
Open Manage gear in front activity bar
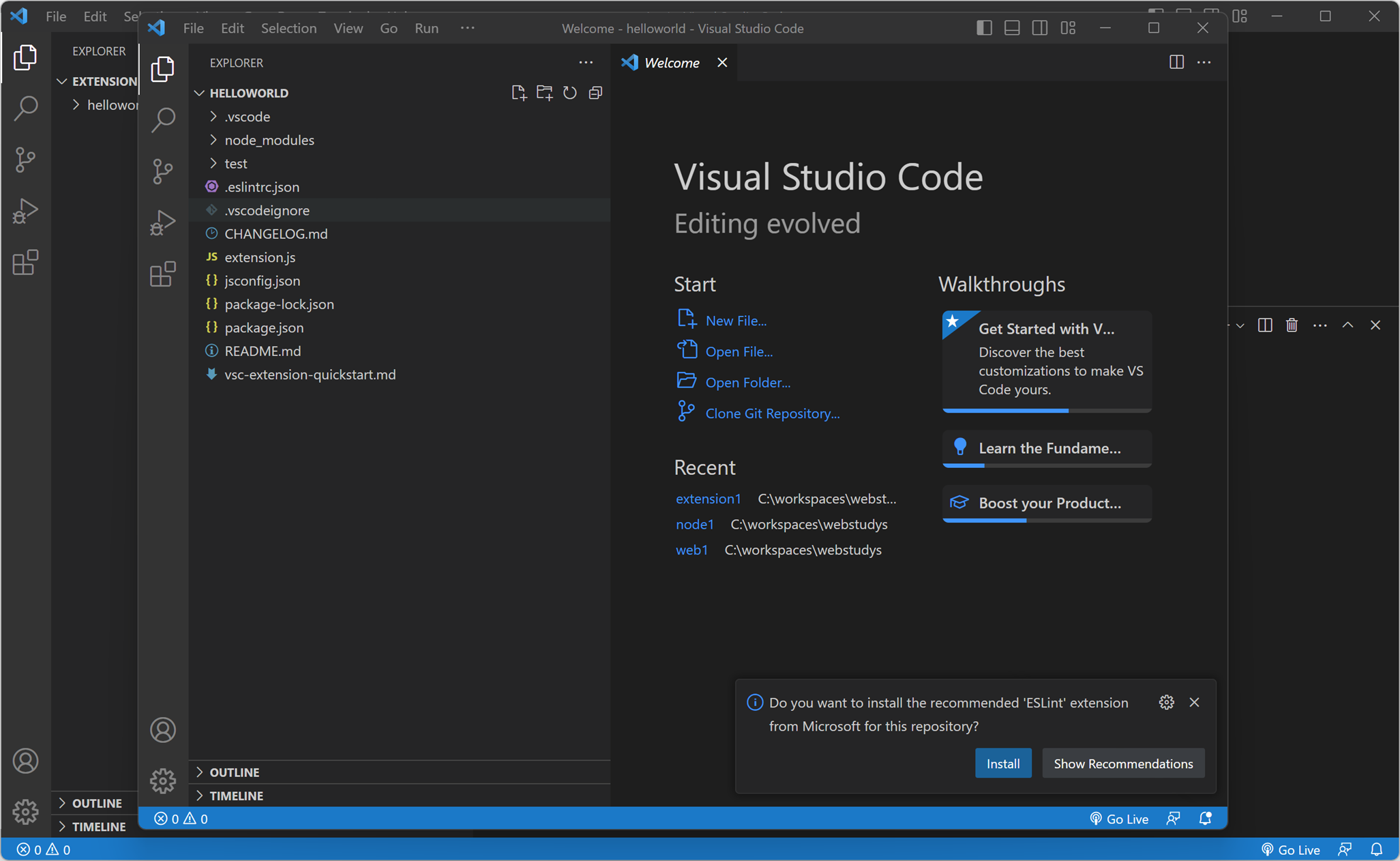[163, 780]
